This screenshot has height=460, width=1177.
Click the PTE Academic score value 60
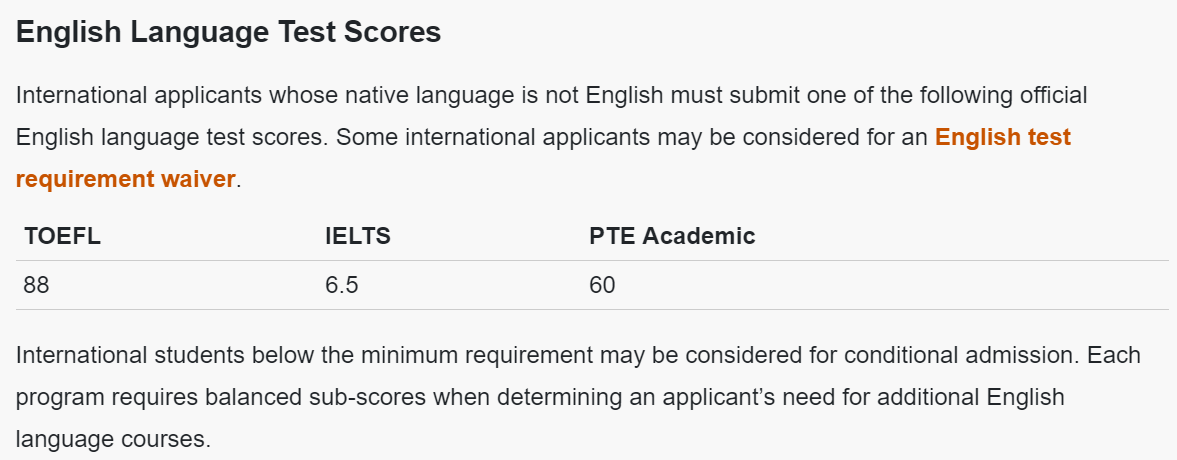pyautogui.click(x=602, y=285)
